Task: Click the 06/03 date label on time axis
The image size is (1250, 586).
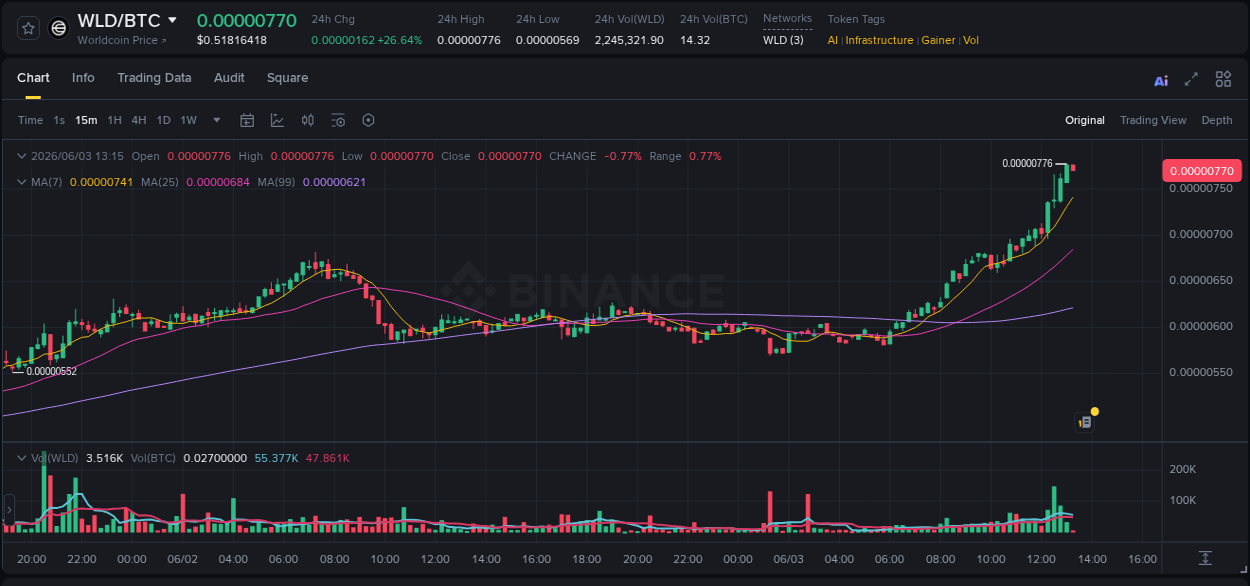Action: pyautogui.click(x=789, y=559)
